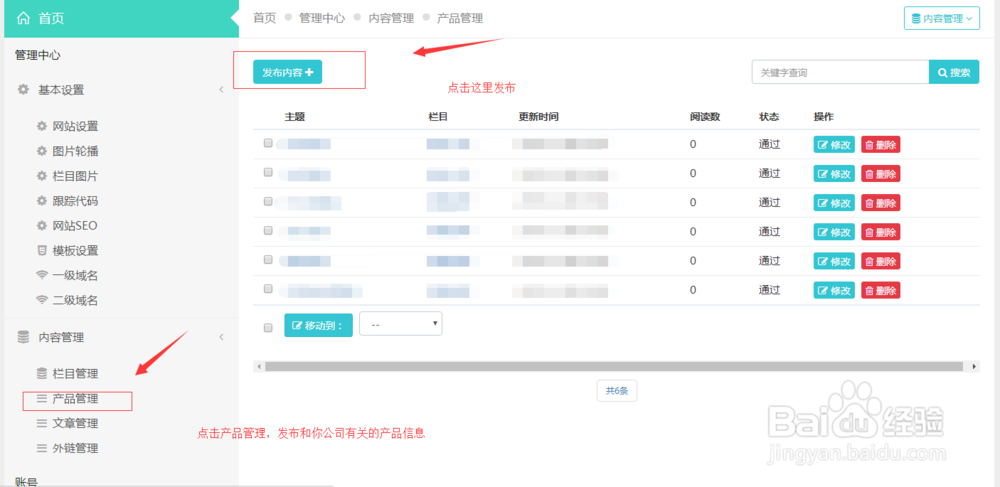The width and height of the screenshot is (1000, 487).
Task: Click the list icon beside 文章管理
Action: coord(42,423)
